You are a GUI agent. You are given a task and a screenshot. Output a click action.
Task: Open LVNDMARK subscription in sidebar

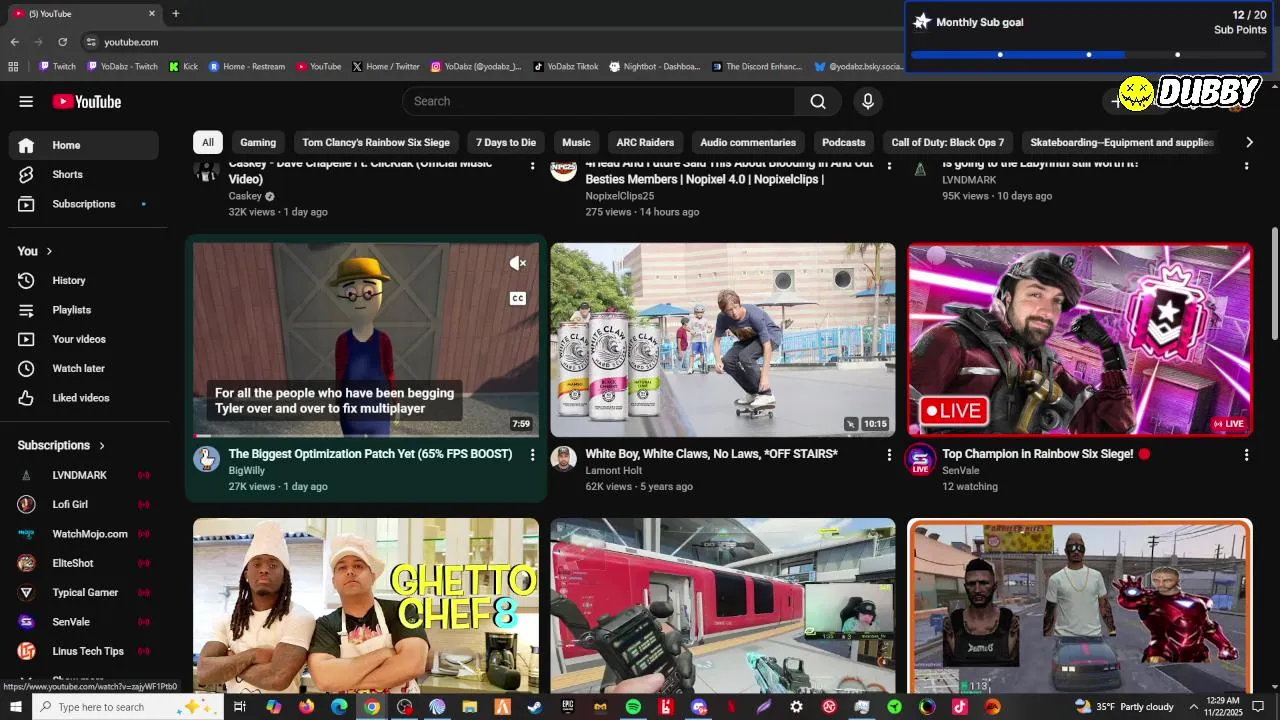click(x=84, y=475)
